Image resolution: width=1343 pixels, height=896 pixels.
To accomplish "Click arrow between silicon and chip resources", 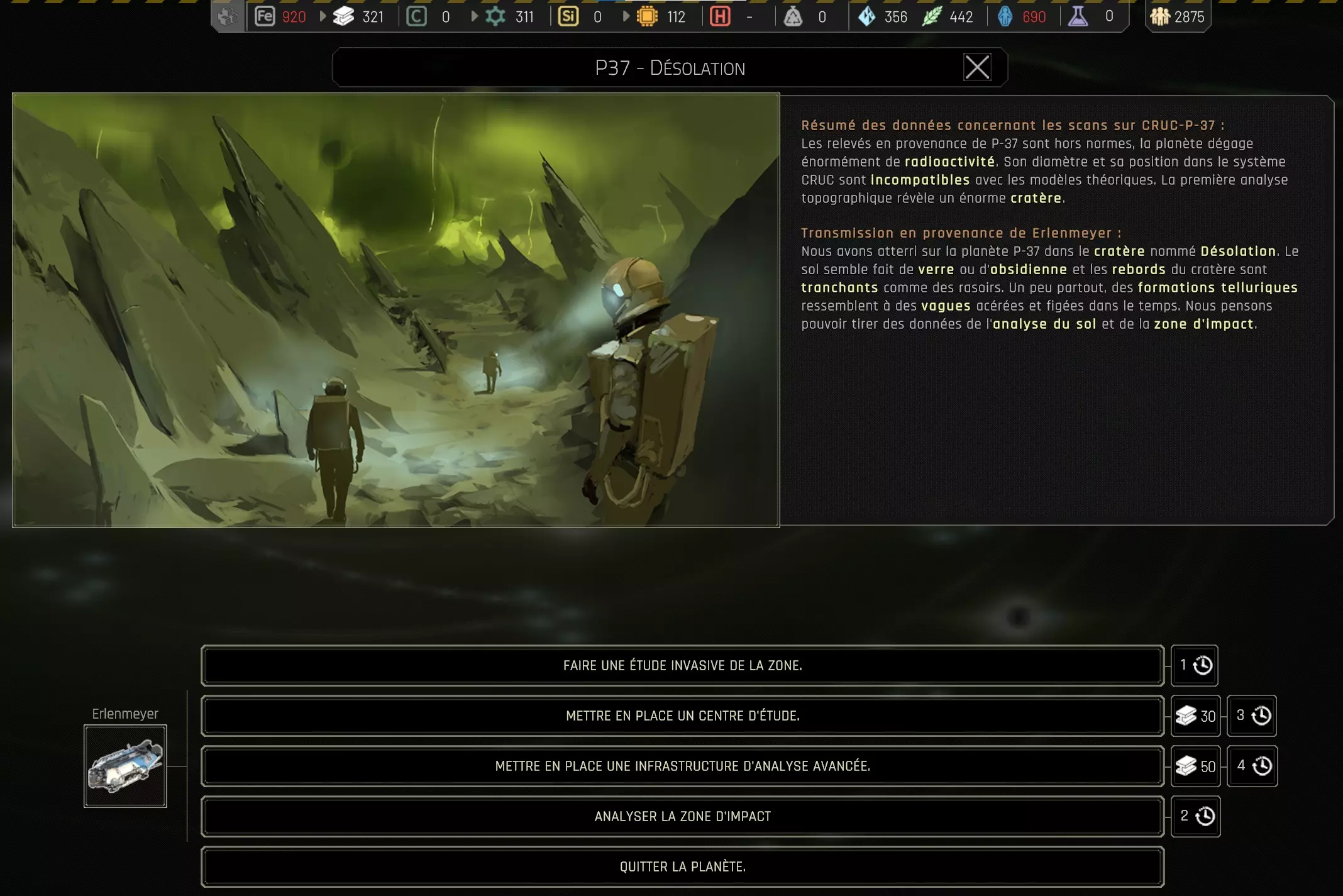I will coord(626,16).
